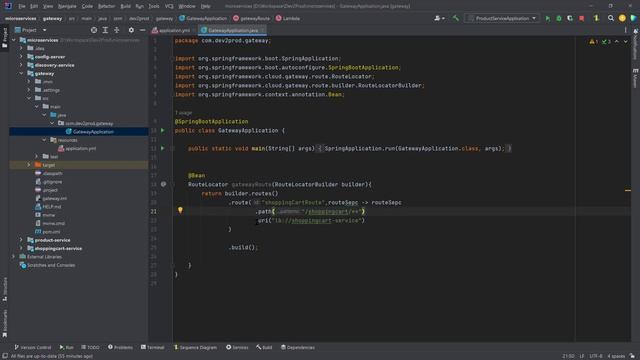Open the Notifications side panel

636,44
